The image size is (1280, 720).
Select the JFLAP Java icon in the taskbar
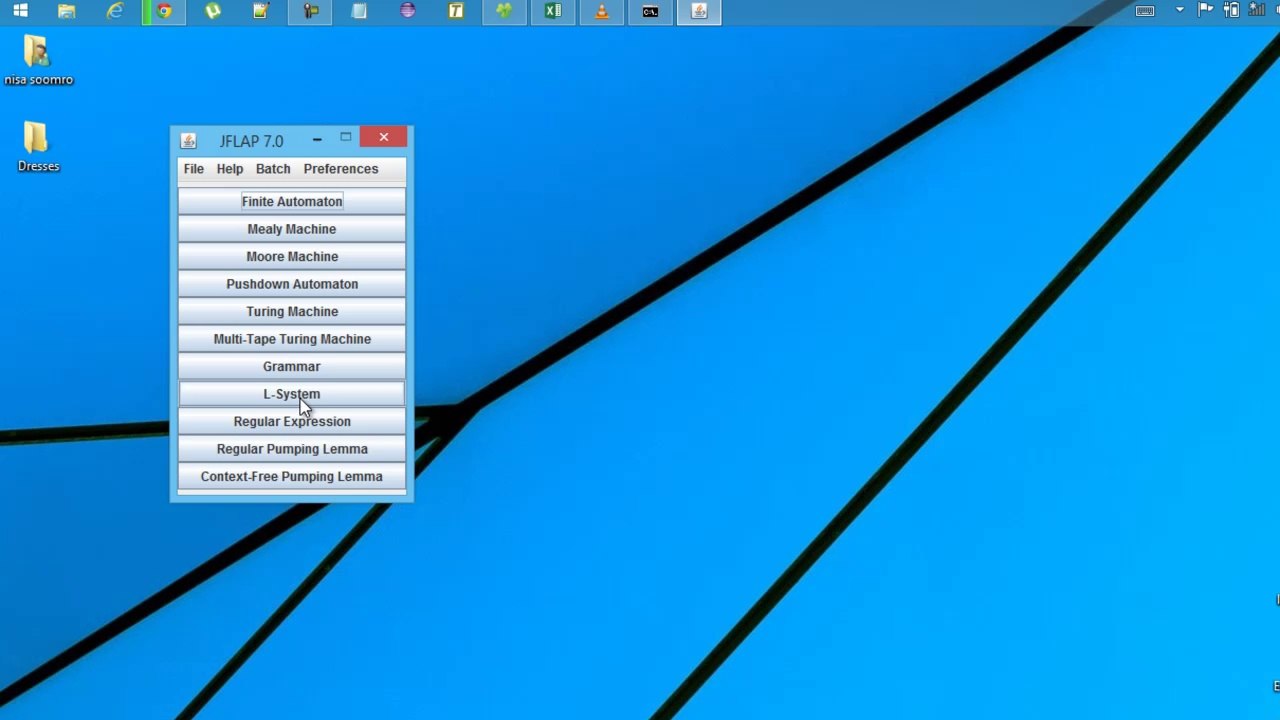click(x=699, y=11)
